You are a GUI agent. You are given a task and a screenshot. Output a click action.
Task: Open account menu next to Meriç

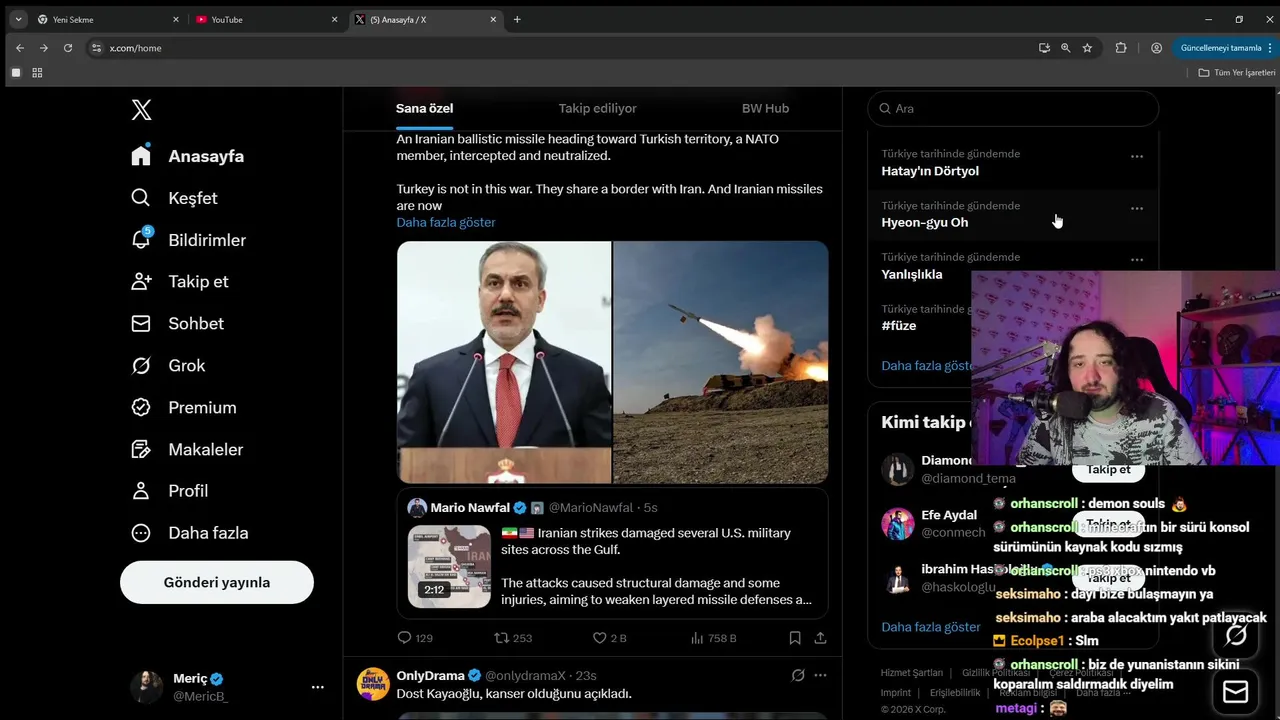(317, 687)
